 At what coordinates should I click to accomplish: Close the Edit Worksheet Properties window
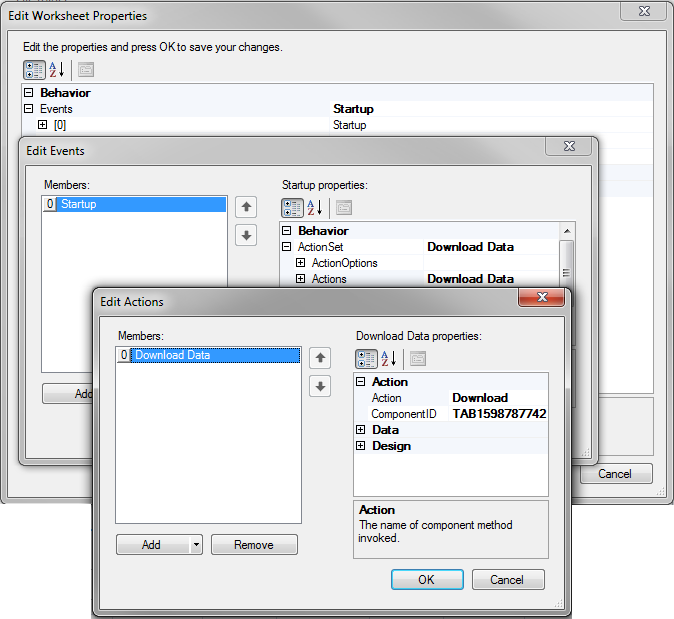(644, 11)
